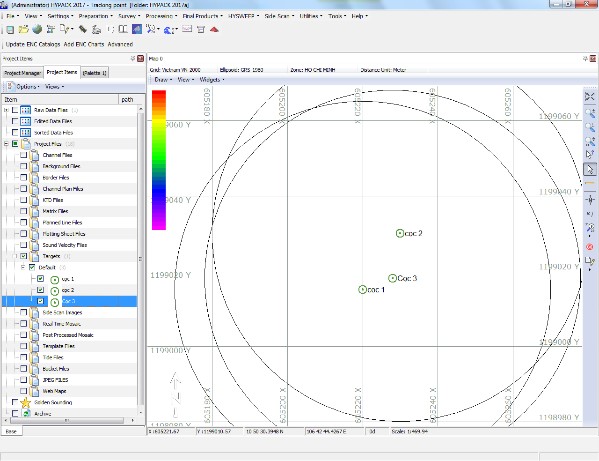
Task: Click the envelope-like icon in main toolbar
Action: point(187,29)
